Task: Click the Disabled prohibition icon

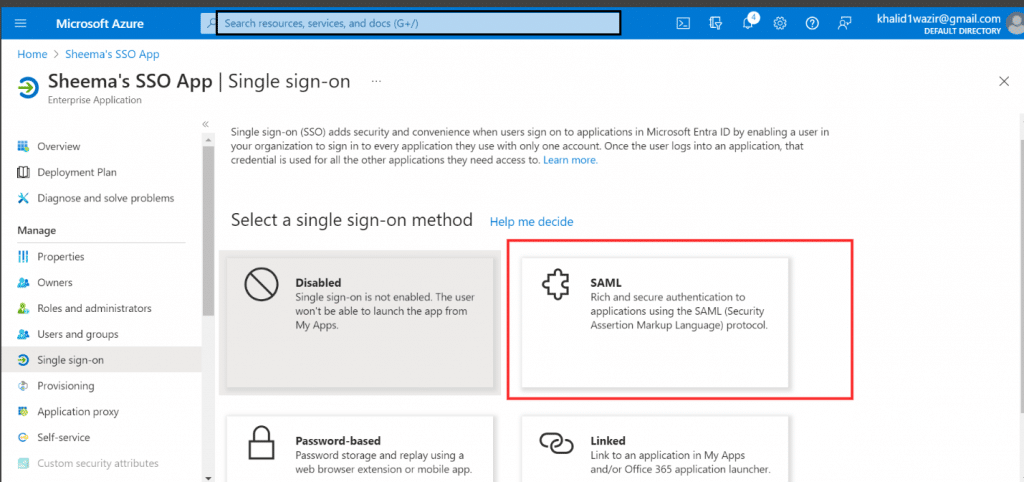Action: pos(262,286)
